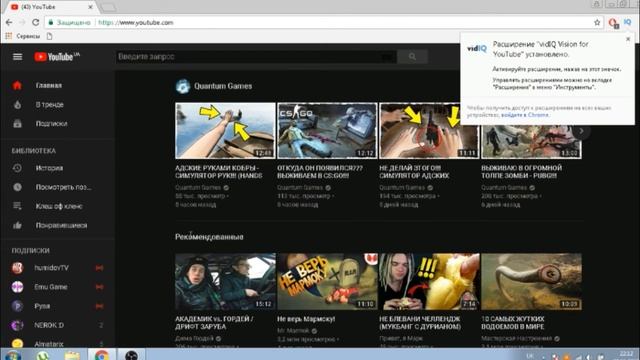Click the playlist icon beside Клеш оф кленс
Image resolution: width=640 pixels, height=360 pixels.
click(17, 206)
